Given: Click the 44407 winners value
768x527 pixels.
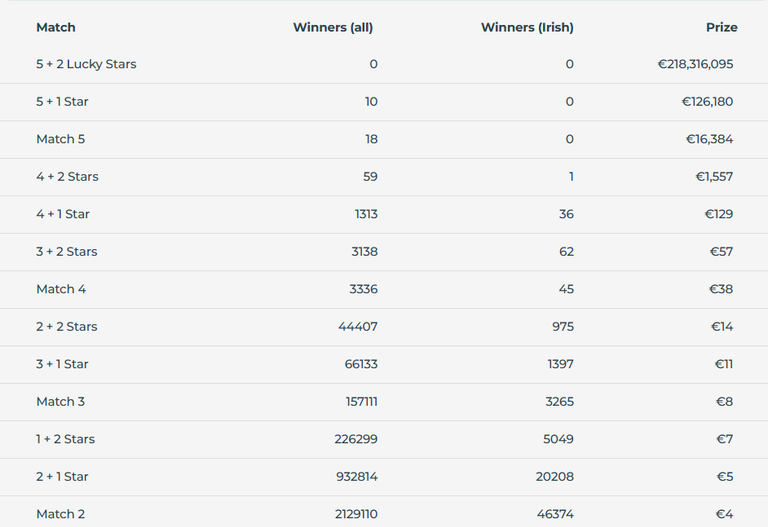Looking at the screenshot, I should pyautogui.click(x=358, y=327).
